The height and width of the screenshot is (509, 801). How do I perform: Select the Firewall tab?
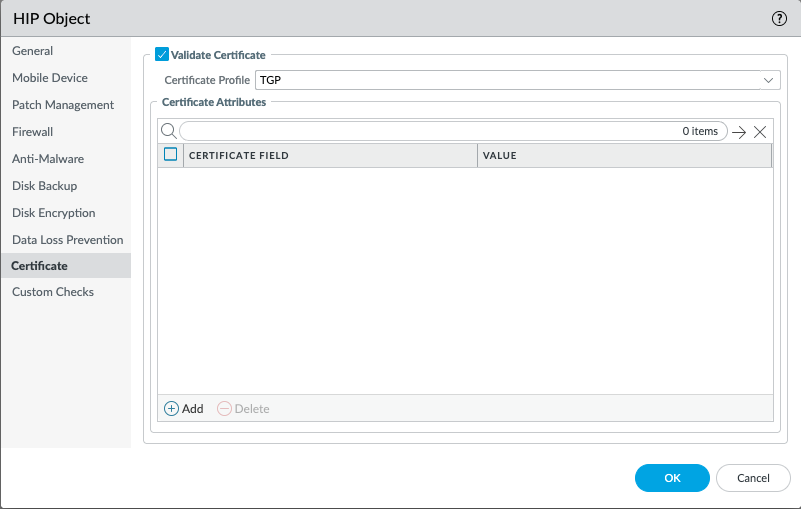(33, 132)
